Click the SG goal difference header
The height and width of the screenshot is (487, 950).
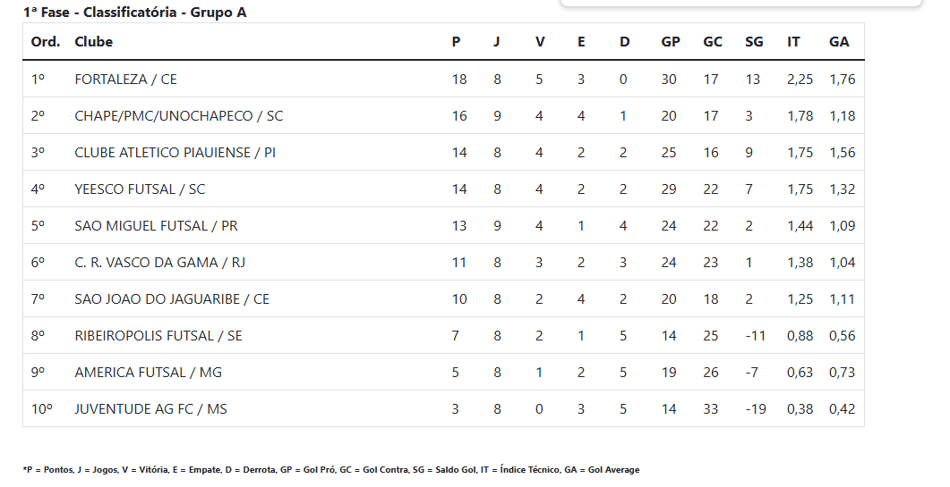754,42
